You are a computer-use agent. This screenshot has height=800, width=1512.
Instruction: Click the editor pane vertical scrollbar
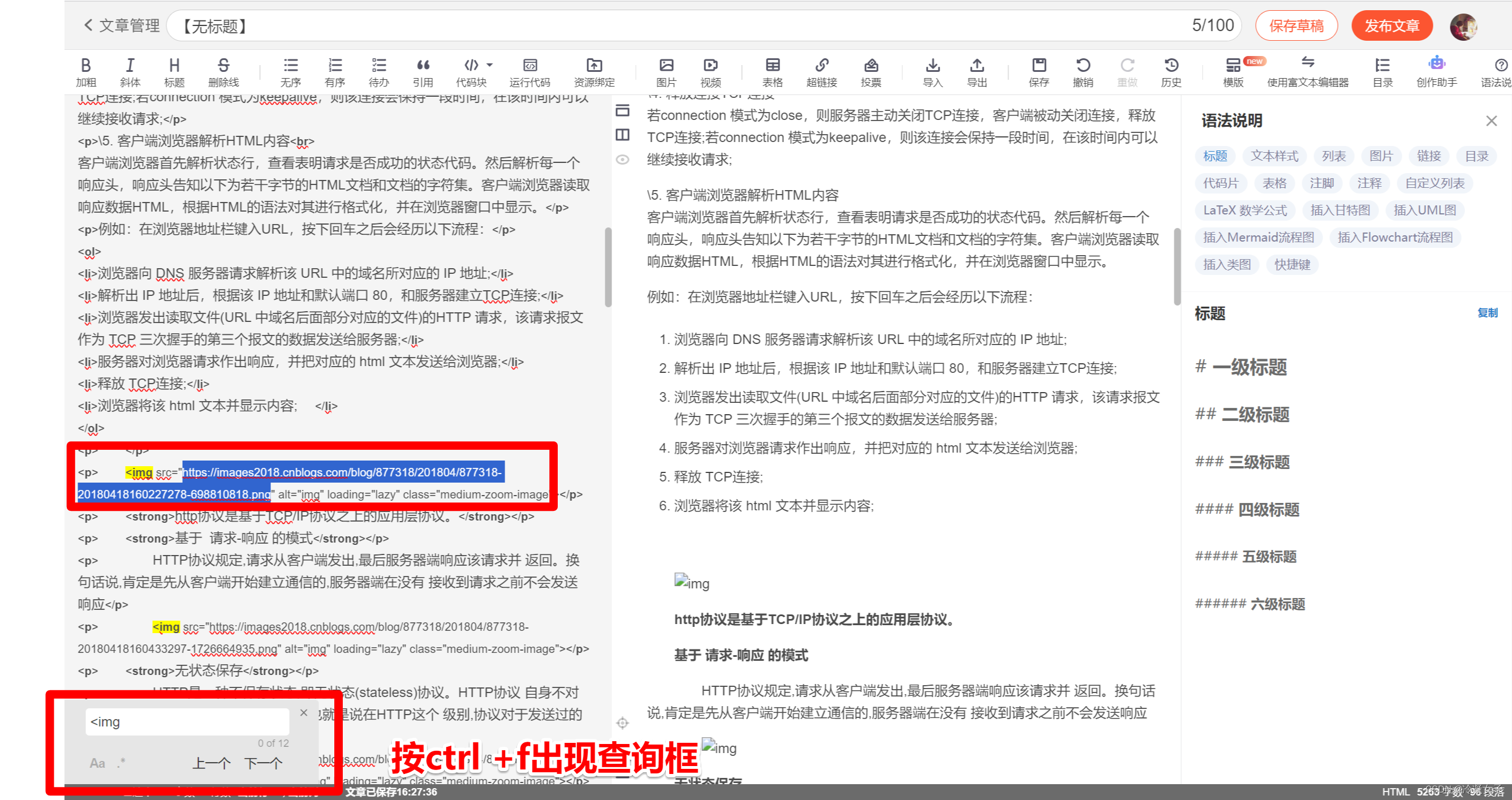[608, 267]
